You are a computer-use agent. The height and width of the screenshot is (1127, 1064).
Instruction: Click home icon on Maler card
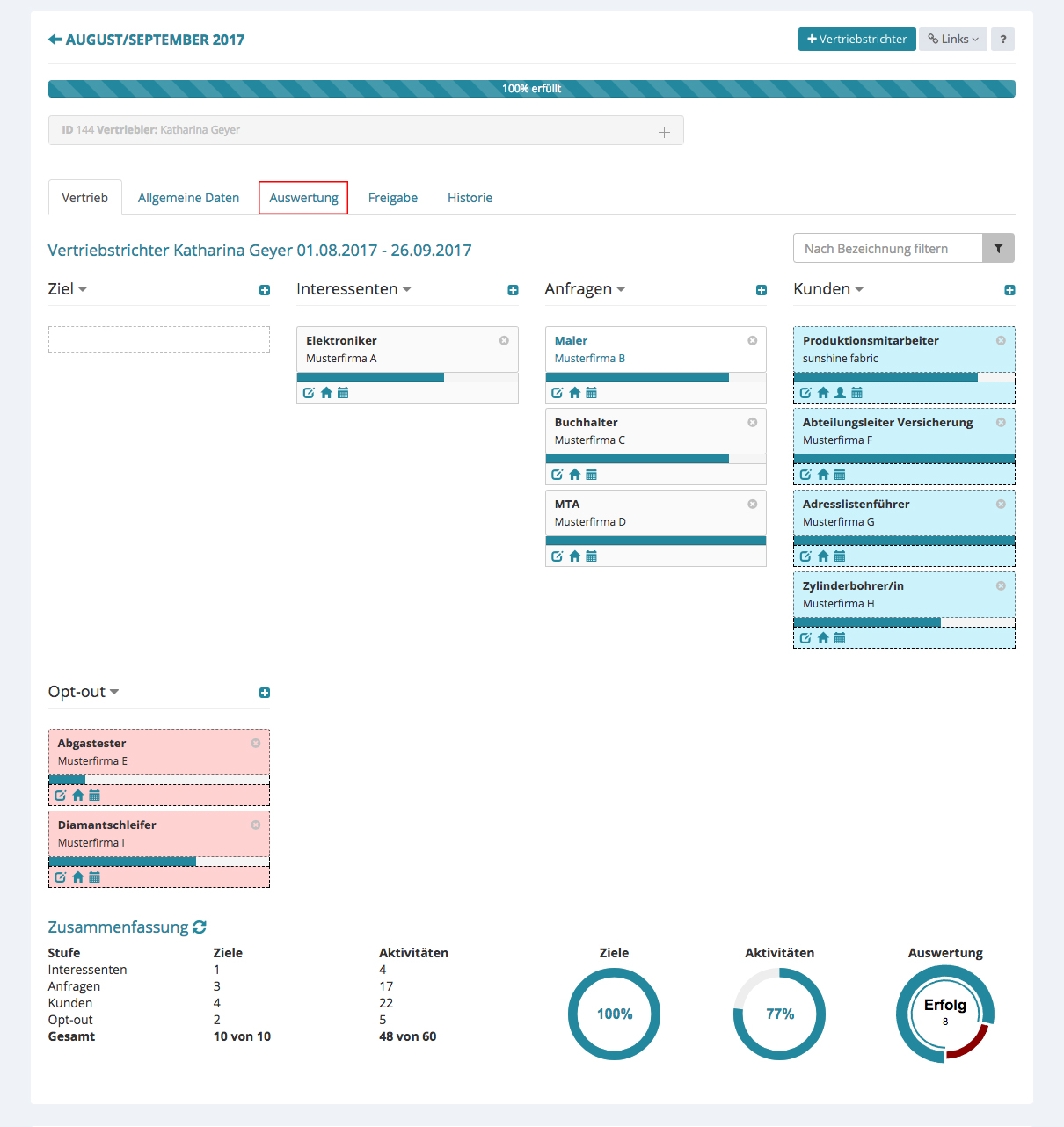click(574, 393)
